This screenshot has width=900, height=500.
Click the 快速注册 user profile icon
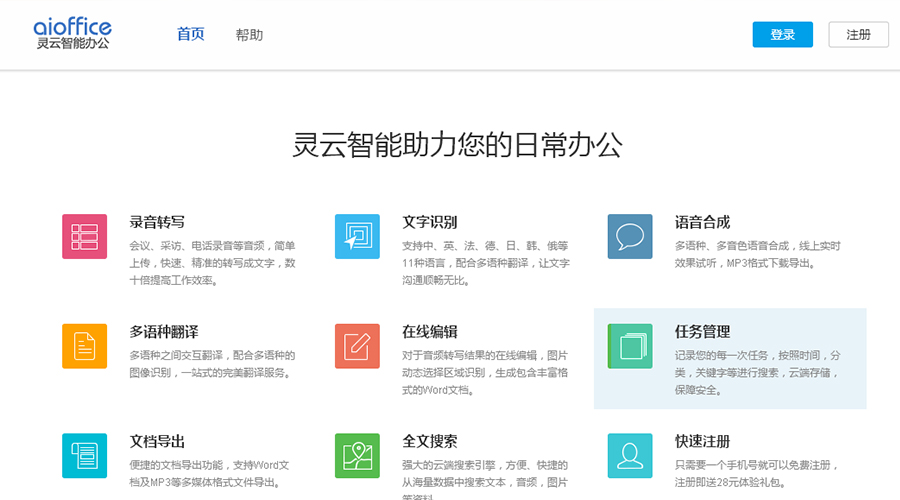click(x=630, y=455)
